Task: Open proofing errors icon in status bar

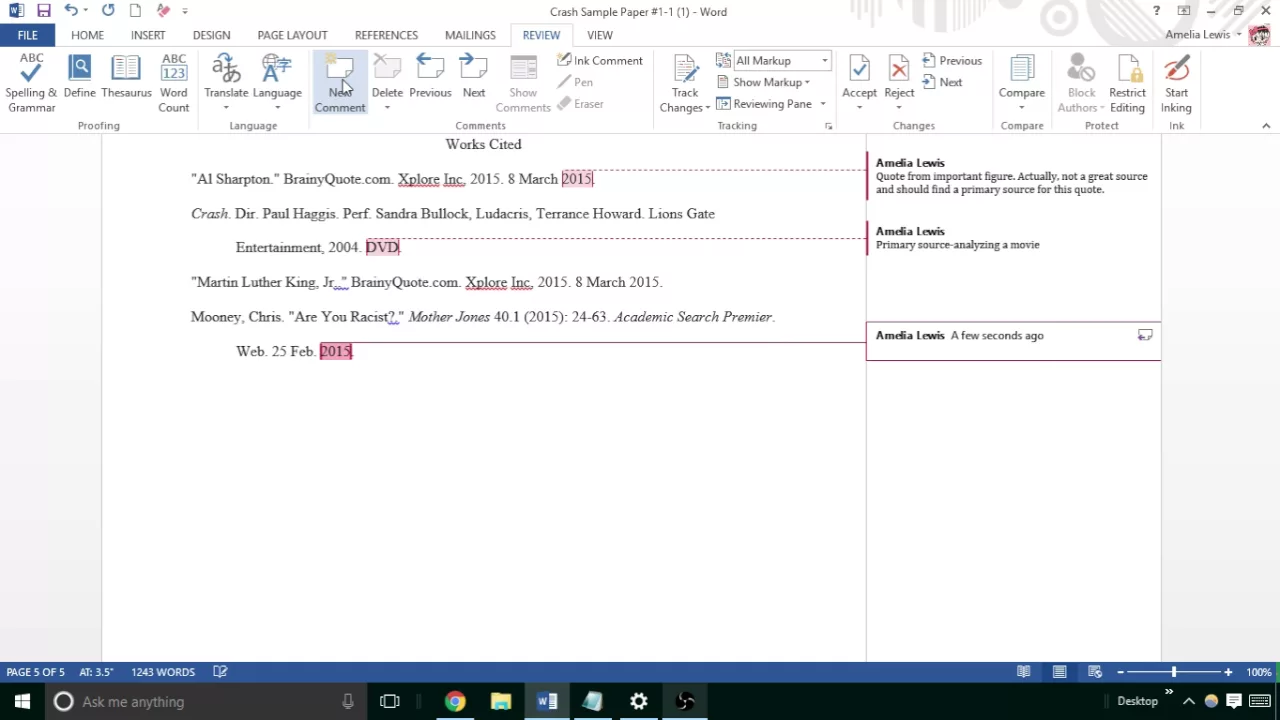Action: click(x=220, y=672)
